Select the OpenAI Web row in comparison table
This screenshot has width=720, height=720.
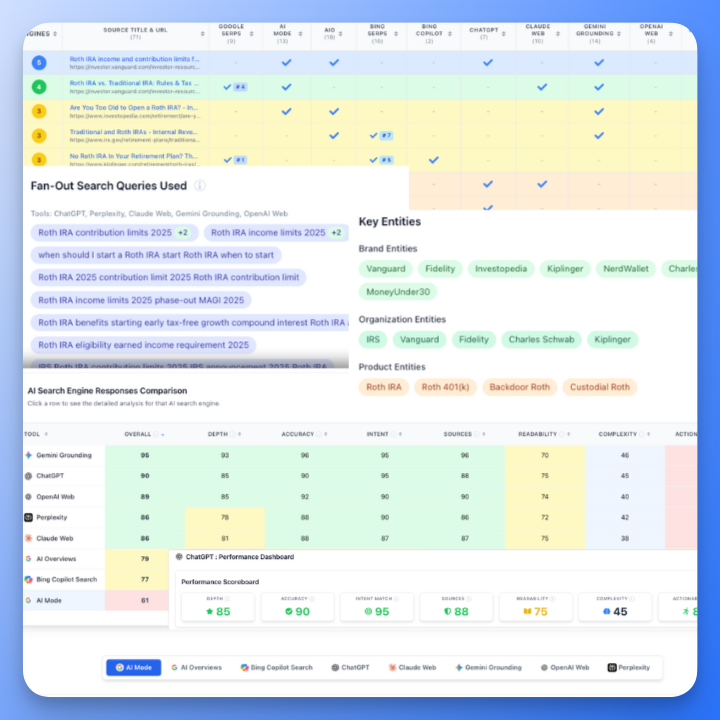(360, 497)
